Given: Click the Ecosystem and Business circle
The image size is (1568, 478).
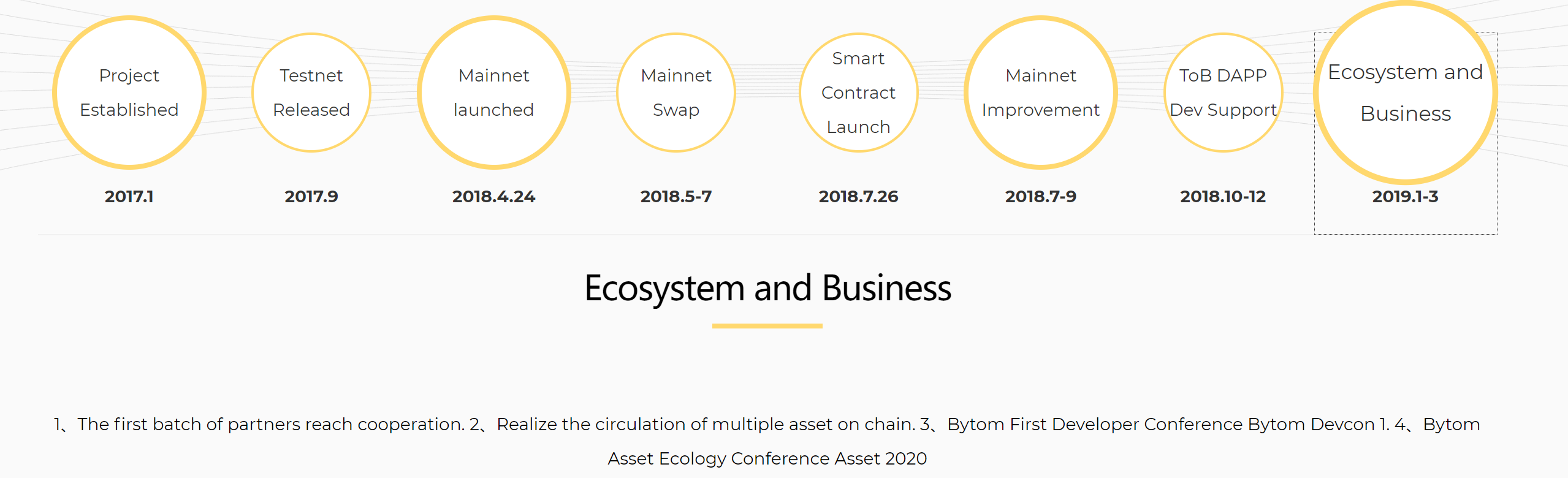Looking at the screenshot, I should (1405, 93).
